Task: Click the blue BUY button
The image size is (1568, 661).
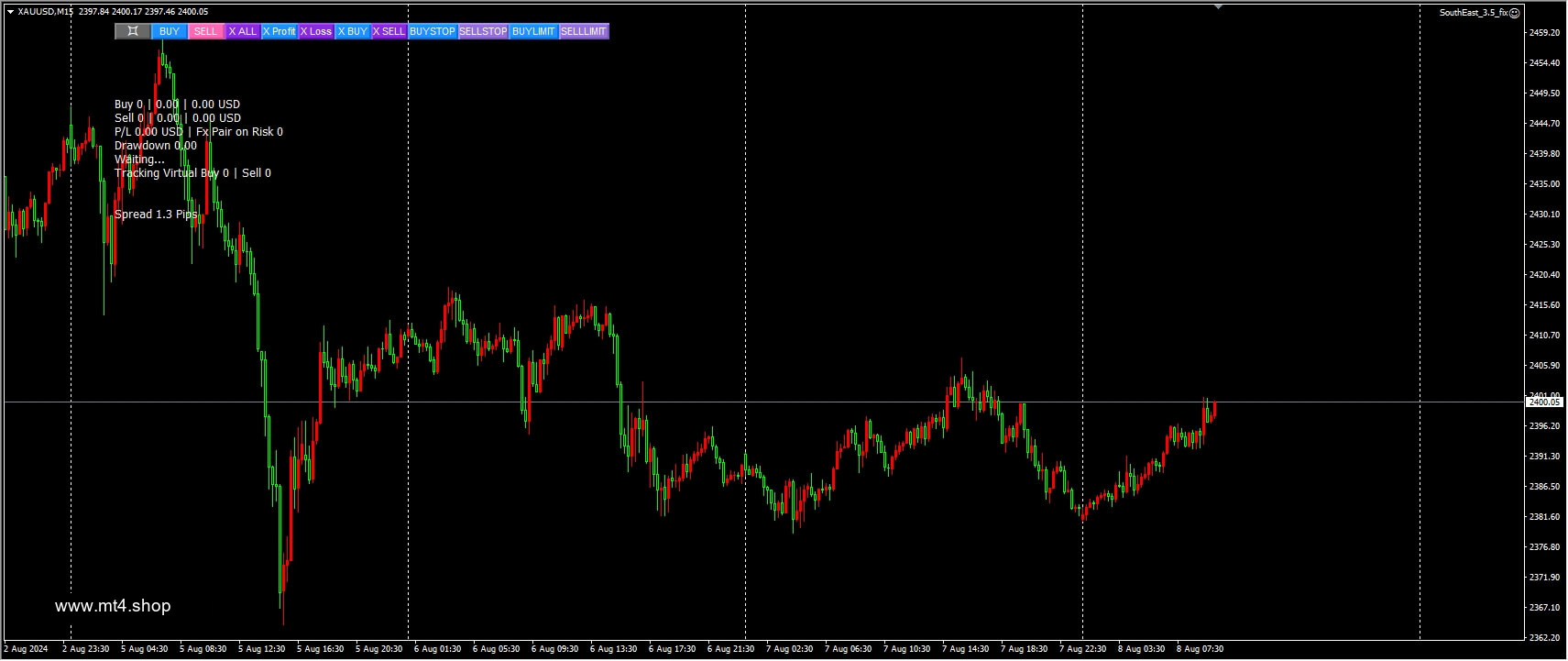Action: (170, 31)
